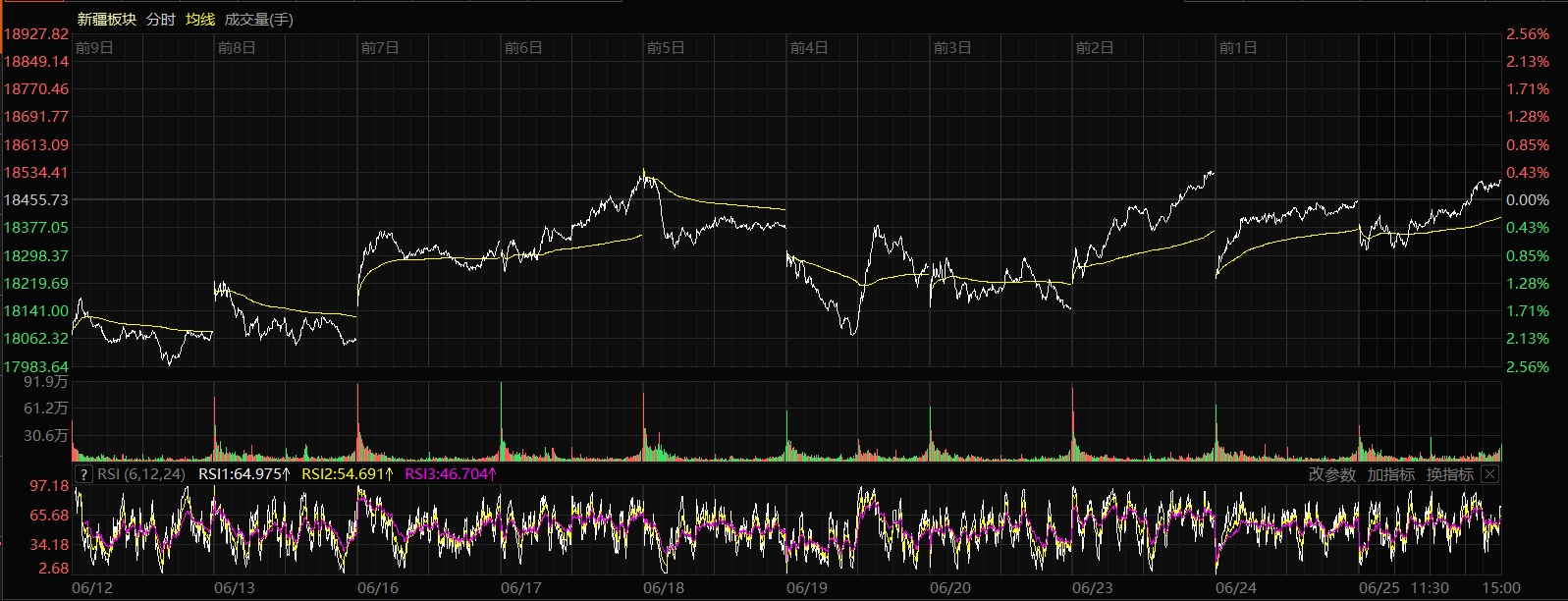Click the RSI (6,12,24) indicator name
1568x601 pixels.
click(141, 474)
